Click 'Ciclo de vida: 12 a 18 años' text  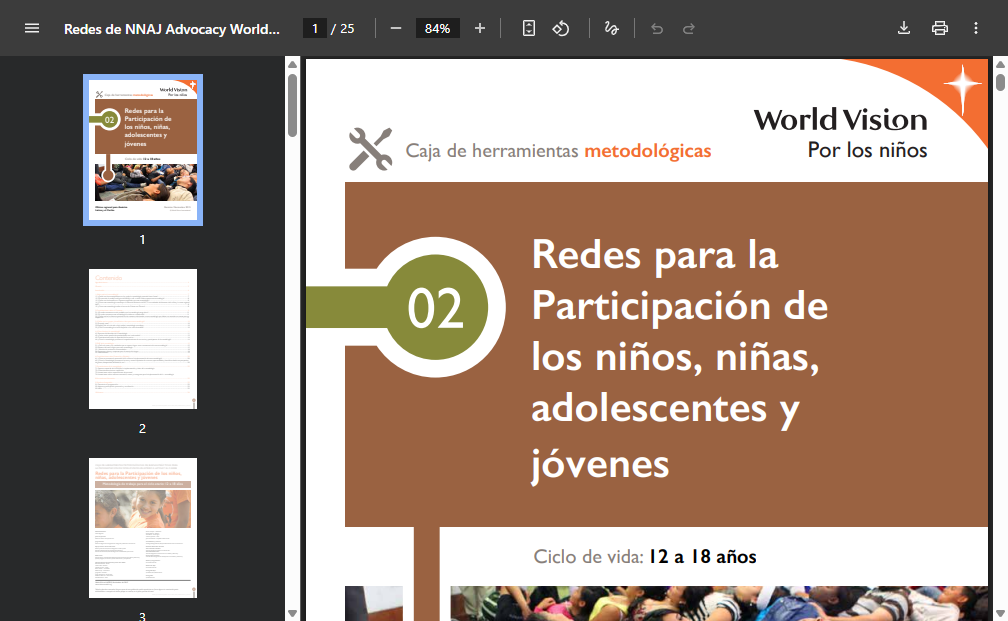[x=645, y=557]
